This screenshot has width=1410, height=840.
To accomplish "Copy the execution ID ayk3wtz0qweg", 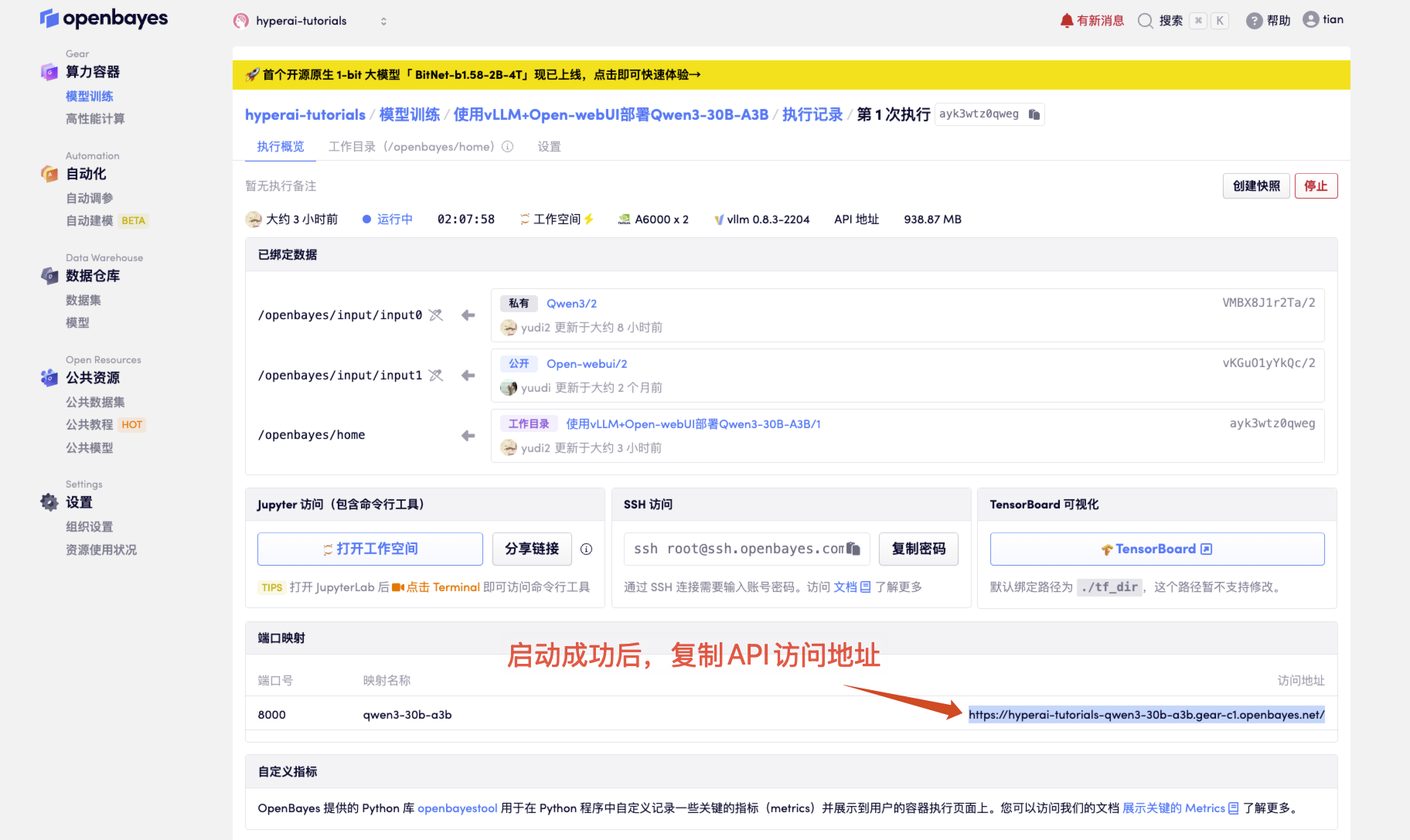I will pos(1034,114).
